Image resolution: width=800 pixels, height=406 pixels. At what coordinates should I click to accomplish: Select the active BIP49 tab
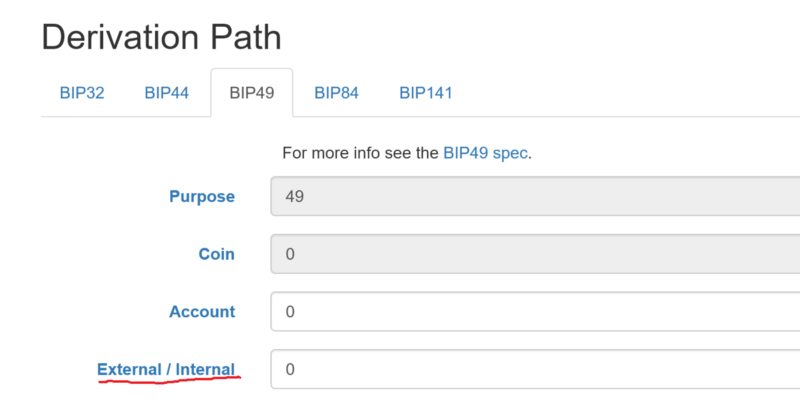(x=252, y=93)
